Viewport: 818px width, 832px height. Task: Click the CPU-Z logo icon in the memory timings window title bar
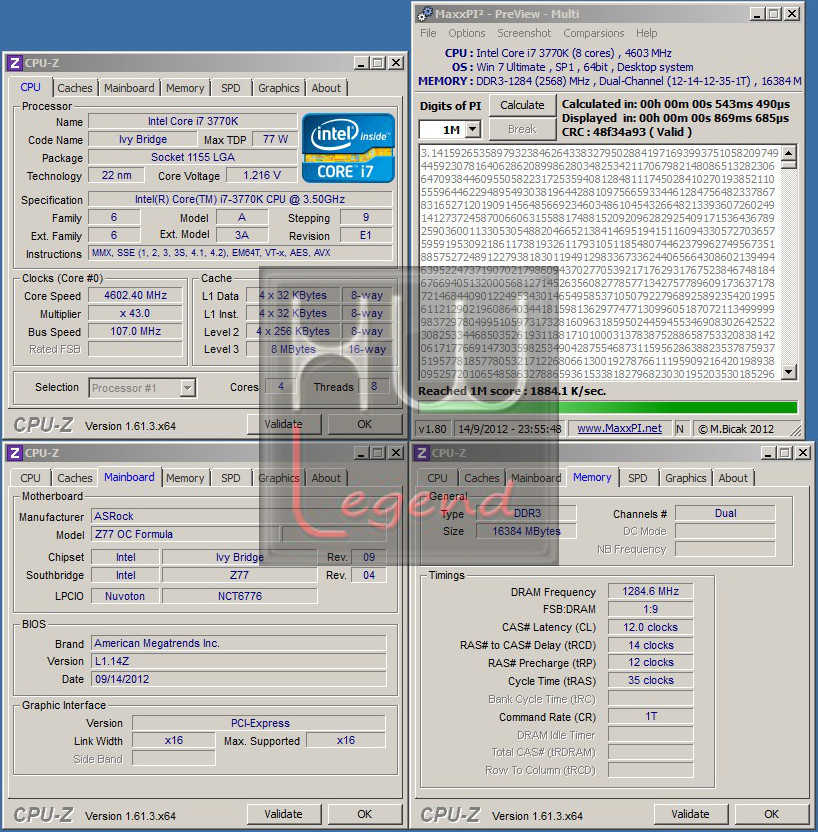pyautogui.click(x=422, y=453)
